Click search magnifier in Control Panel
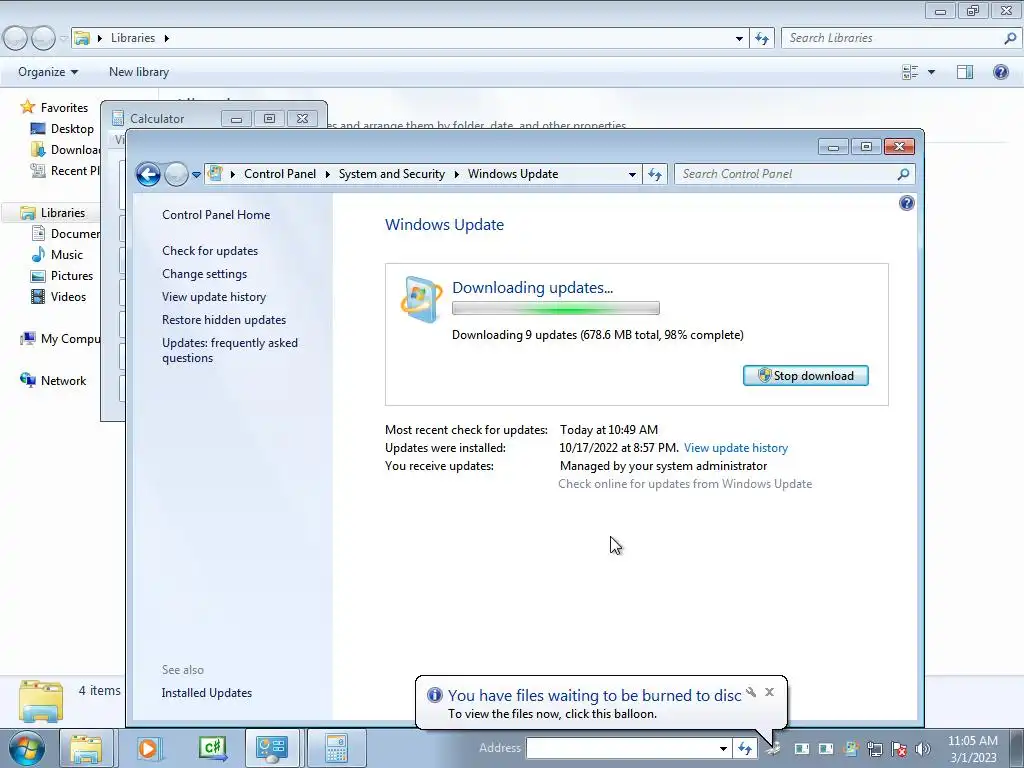 coord(903,174)
